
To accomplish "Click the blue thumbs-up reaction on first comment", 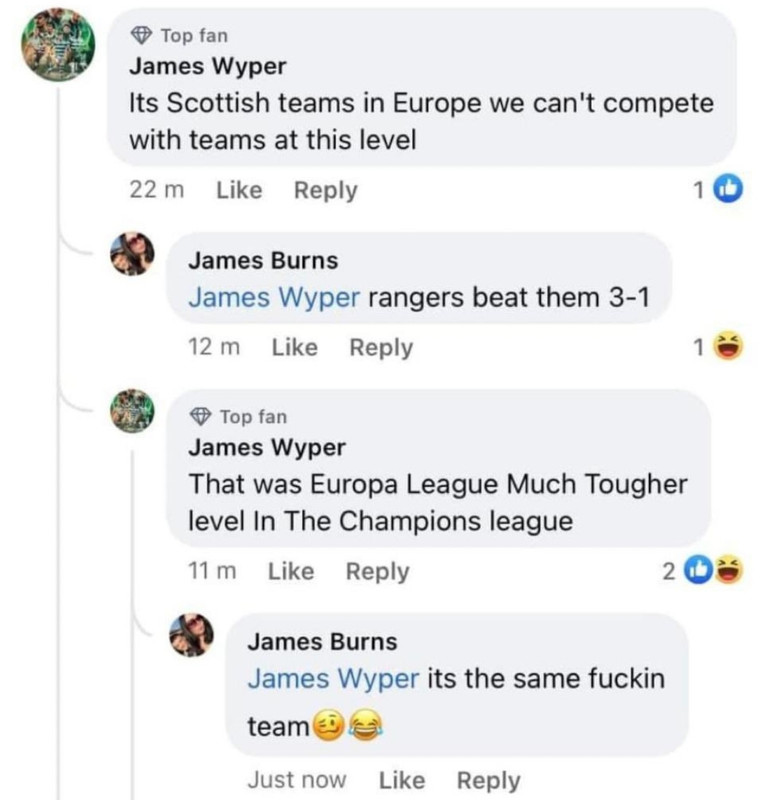I will tap(728, 189).
